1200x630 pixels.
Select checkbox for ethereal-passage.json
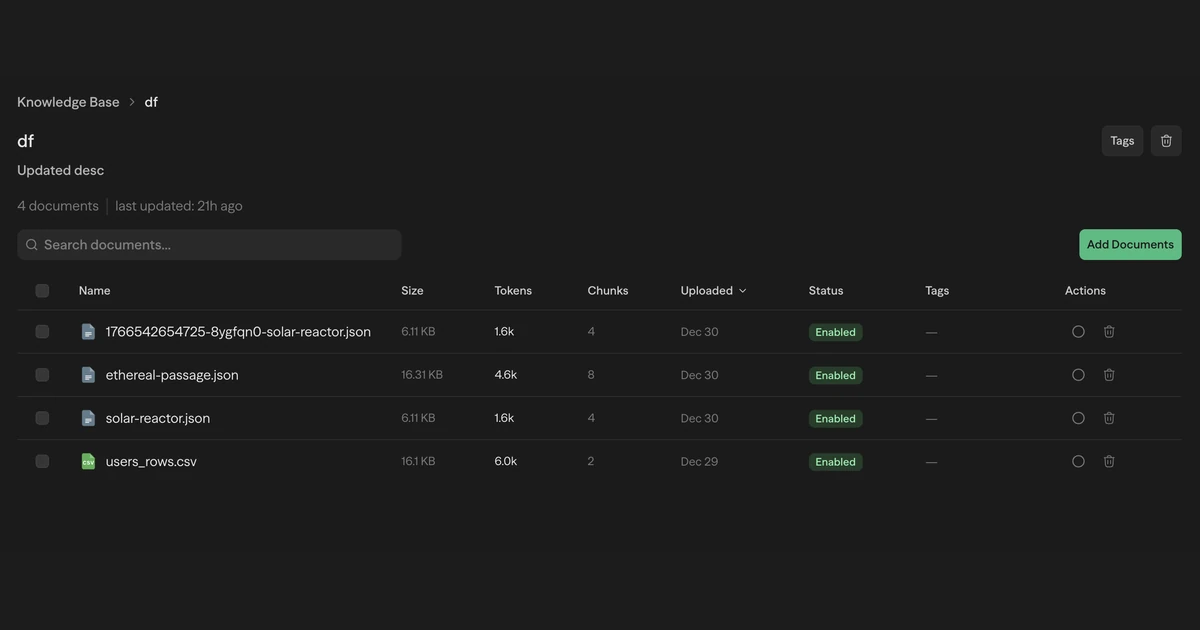pos(42,374)
